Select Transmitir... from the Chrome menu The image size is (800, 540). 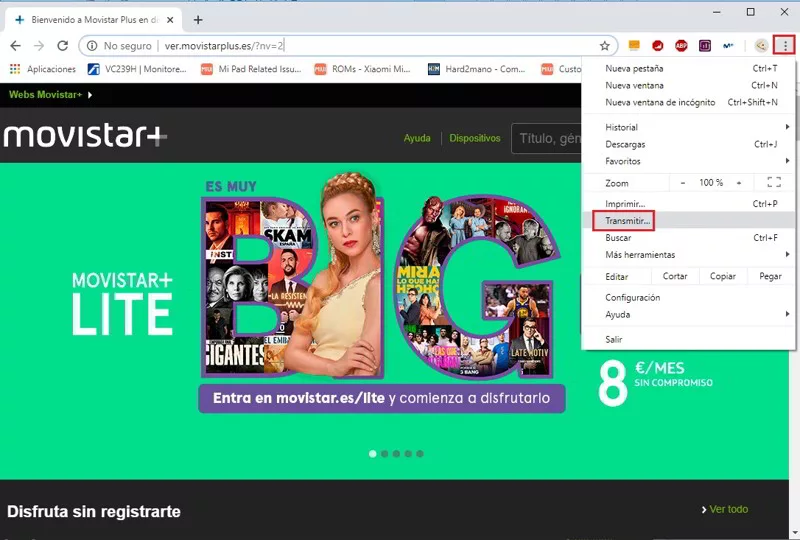pyautogui.click(x=628, y=219)
